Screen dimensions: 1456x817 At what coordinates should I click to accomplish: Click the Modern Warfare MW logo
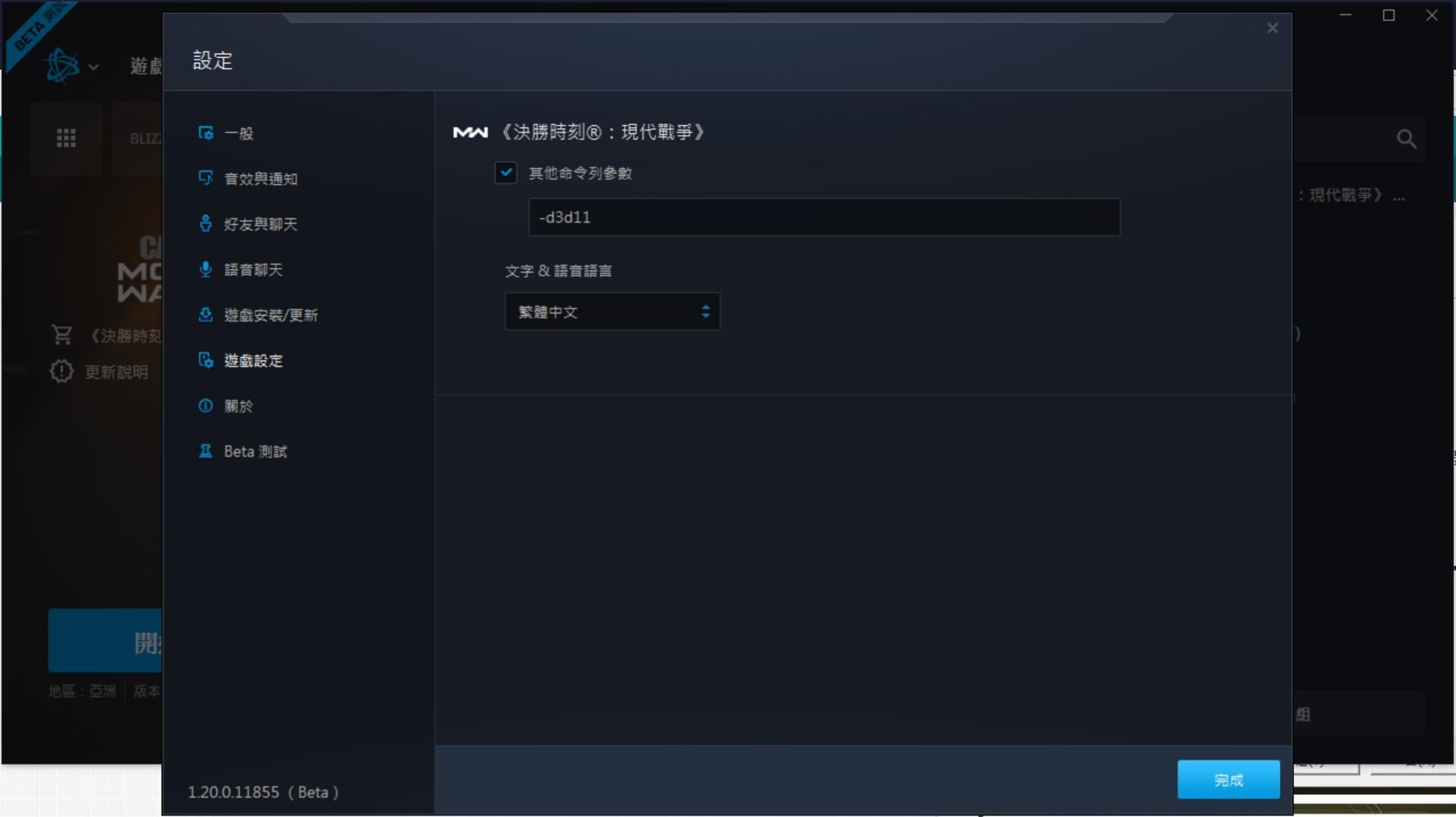[470, 133]
